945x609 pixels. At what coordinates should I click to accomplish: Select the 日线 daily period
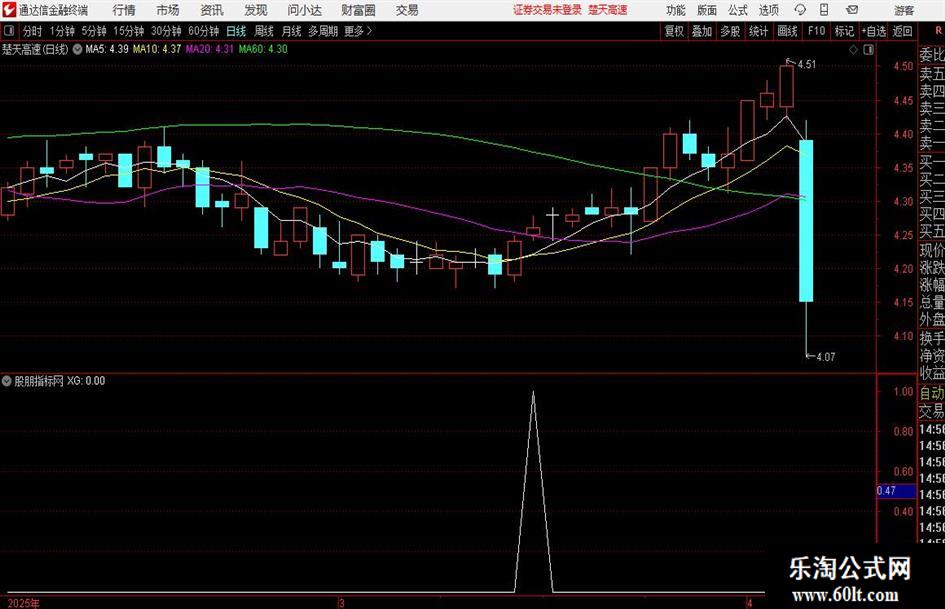coord(236,31)
